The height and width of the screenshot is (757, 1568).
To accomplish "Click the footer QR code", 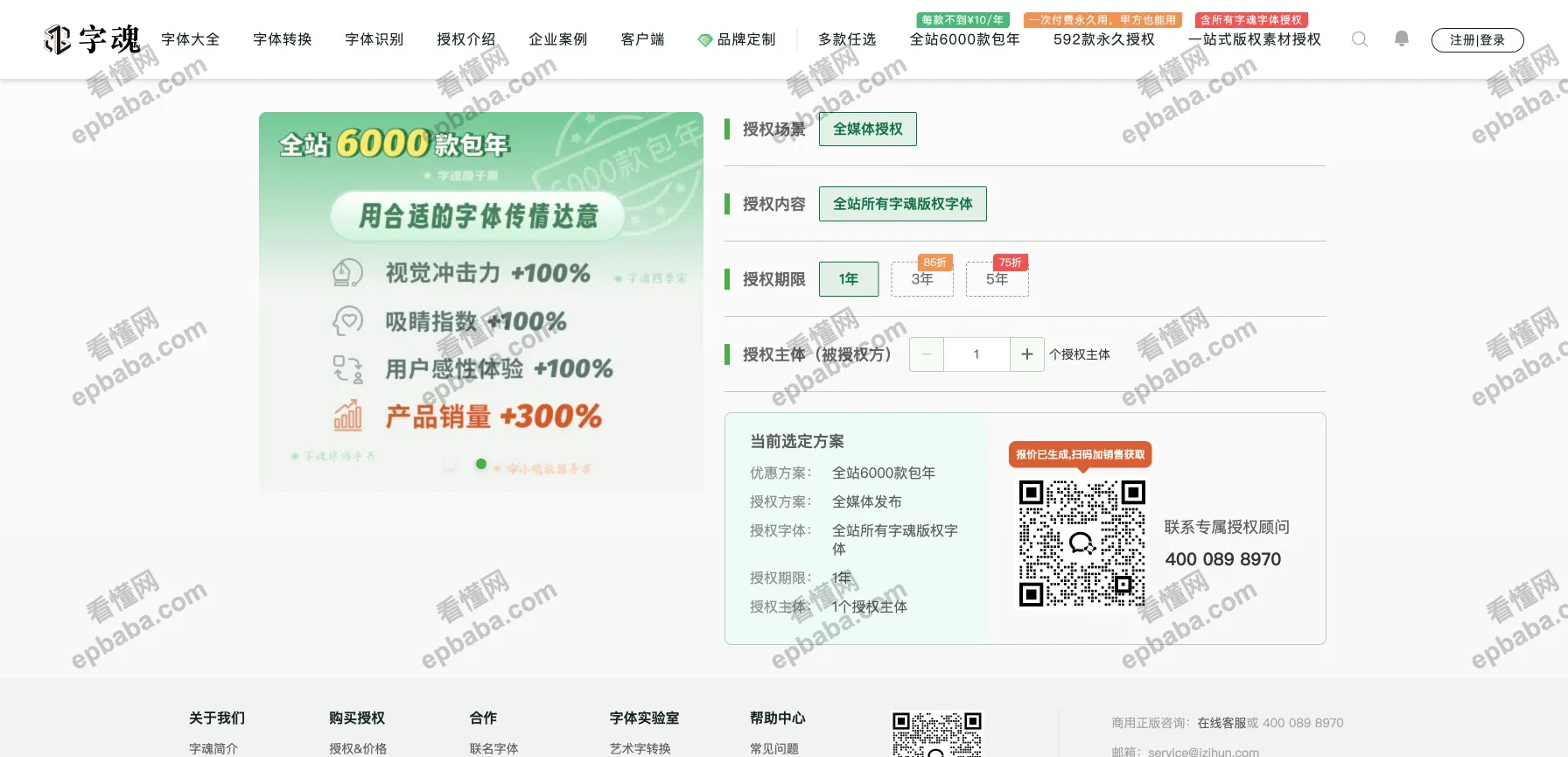I will pyautogui.click(x=936, y=733).
